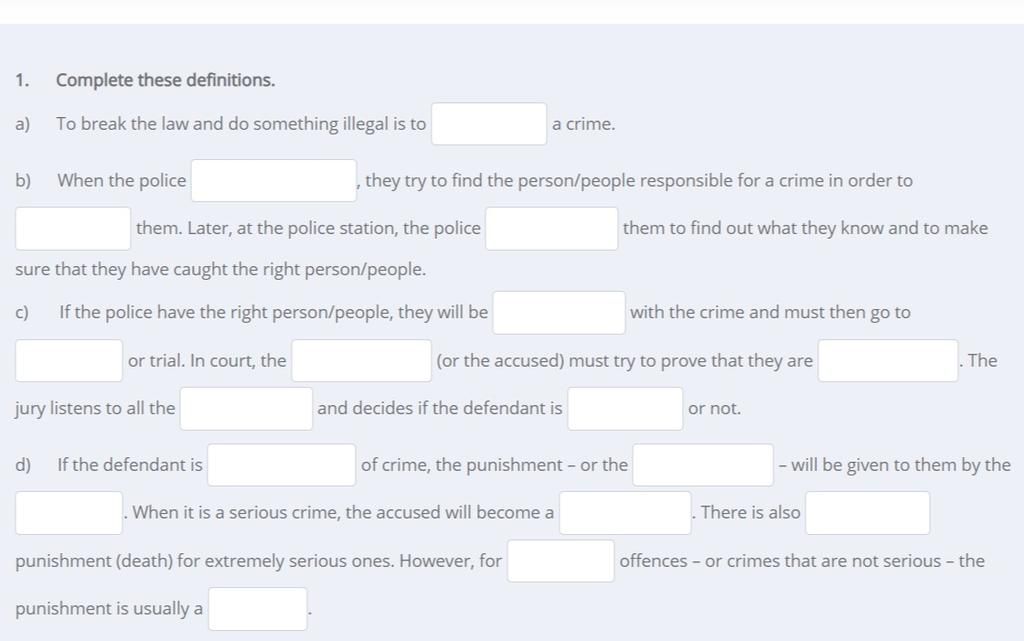Focus the blank after 'prove that they are'

click(x=888, y=360)
